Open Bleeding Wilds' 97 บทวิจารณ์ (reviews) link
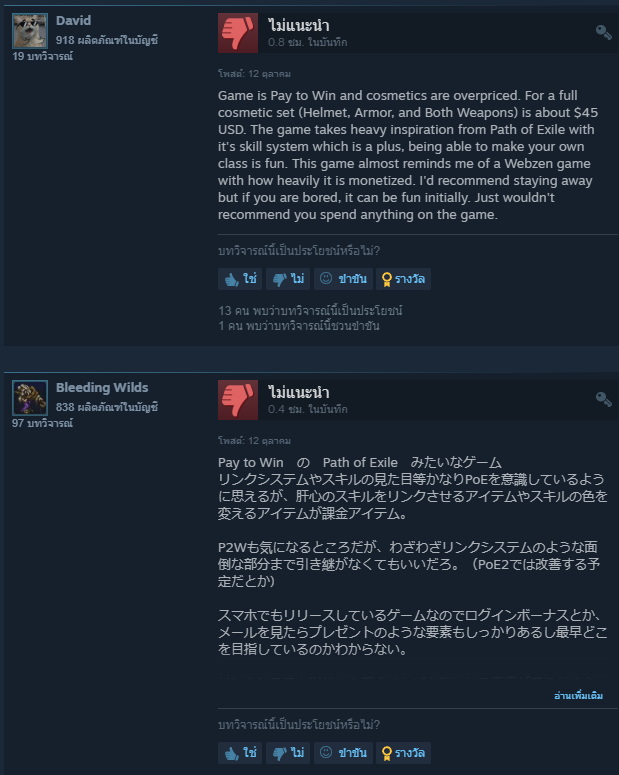Viewport: 619px width, 775px height. click(x=43, y=423)
